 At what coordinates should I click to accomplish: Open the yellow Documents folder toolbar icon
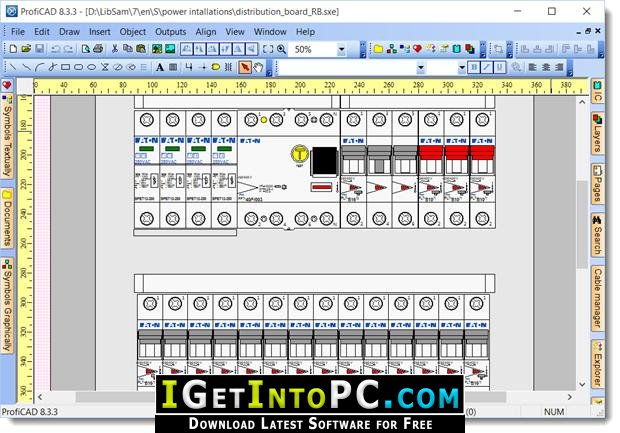tap(378, 49)
